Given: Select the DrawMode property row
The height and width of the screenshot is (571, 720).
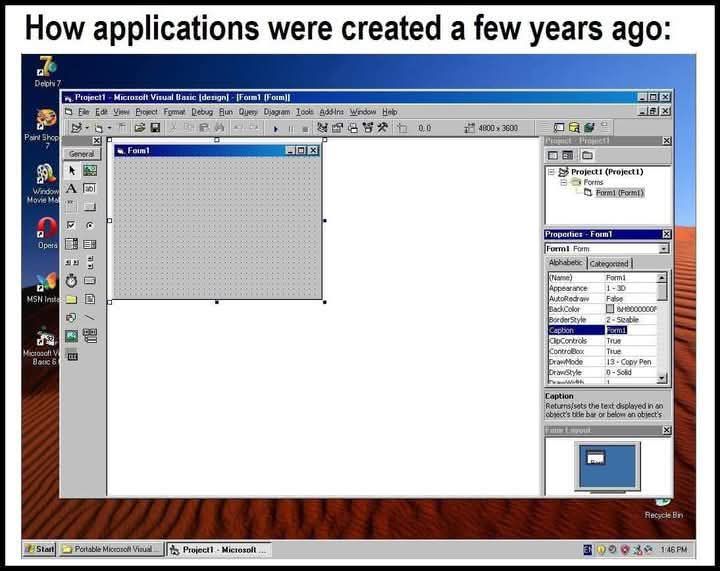Looking at the screenshot, I should click(602, 362).
